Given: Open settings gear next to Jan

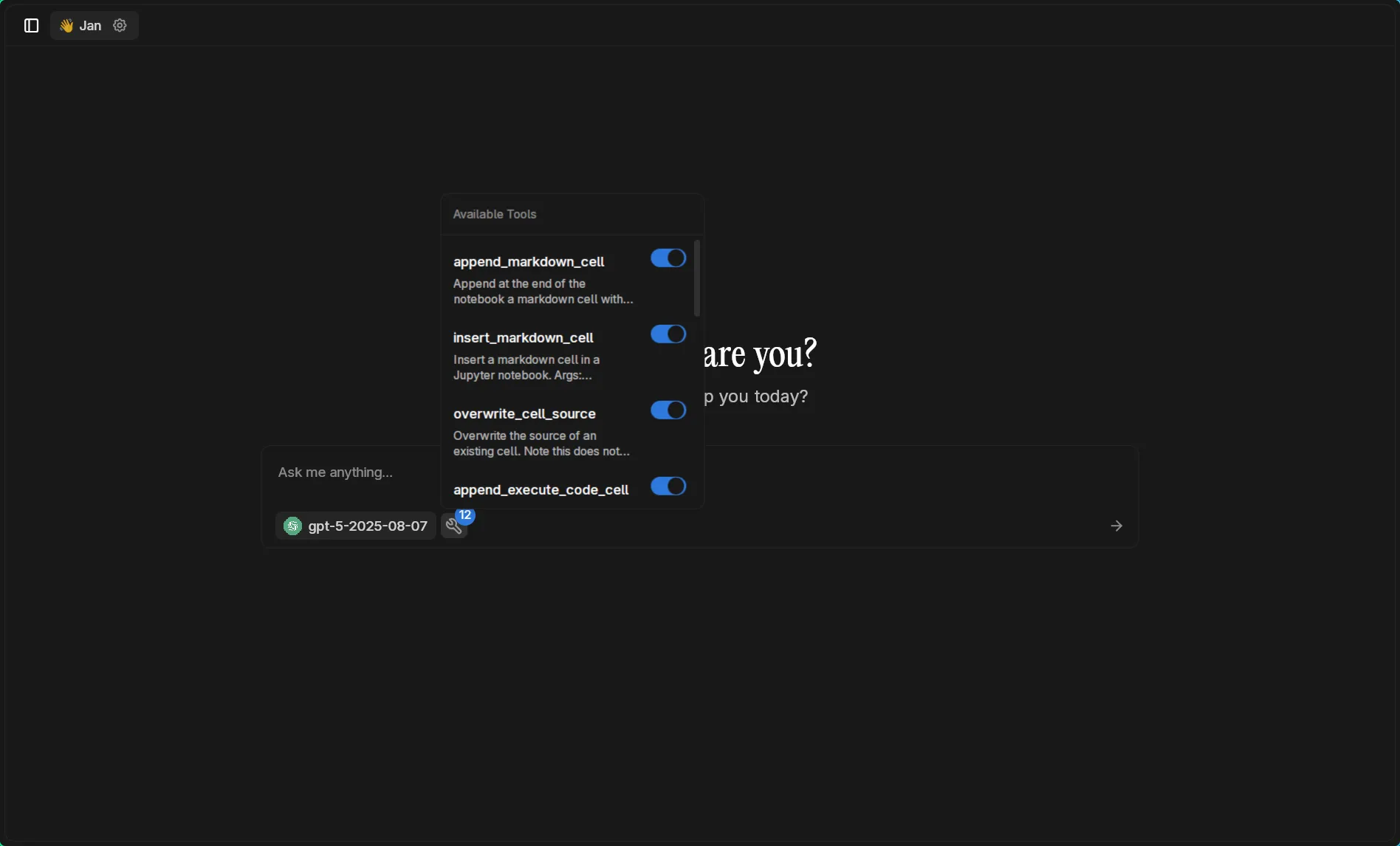Looking at the screenshot, I should click(120, 26).
